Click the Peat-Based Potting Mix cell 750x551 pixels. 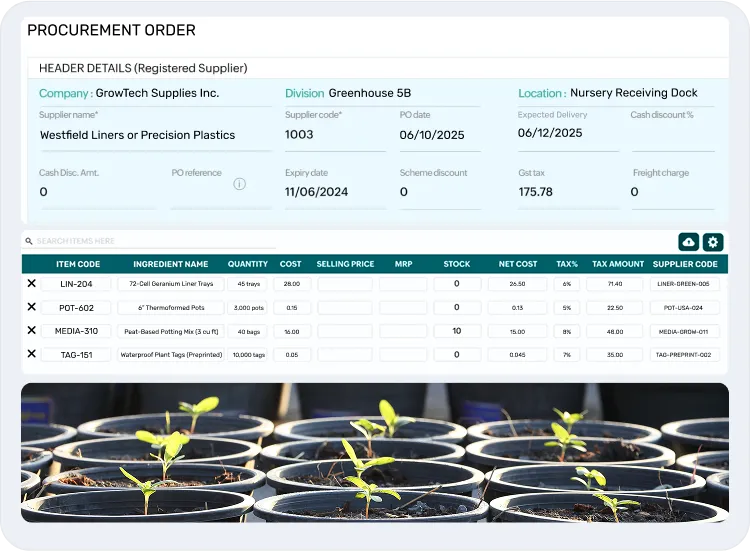pyautogui.click(x=171, y=331)
